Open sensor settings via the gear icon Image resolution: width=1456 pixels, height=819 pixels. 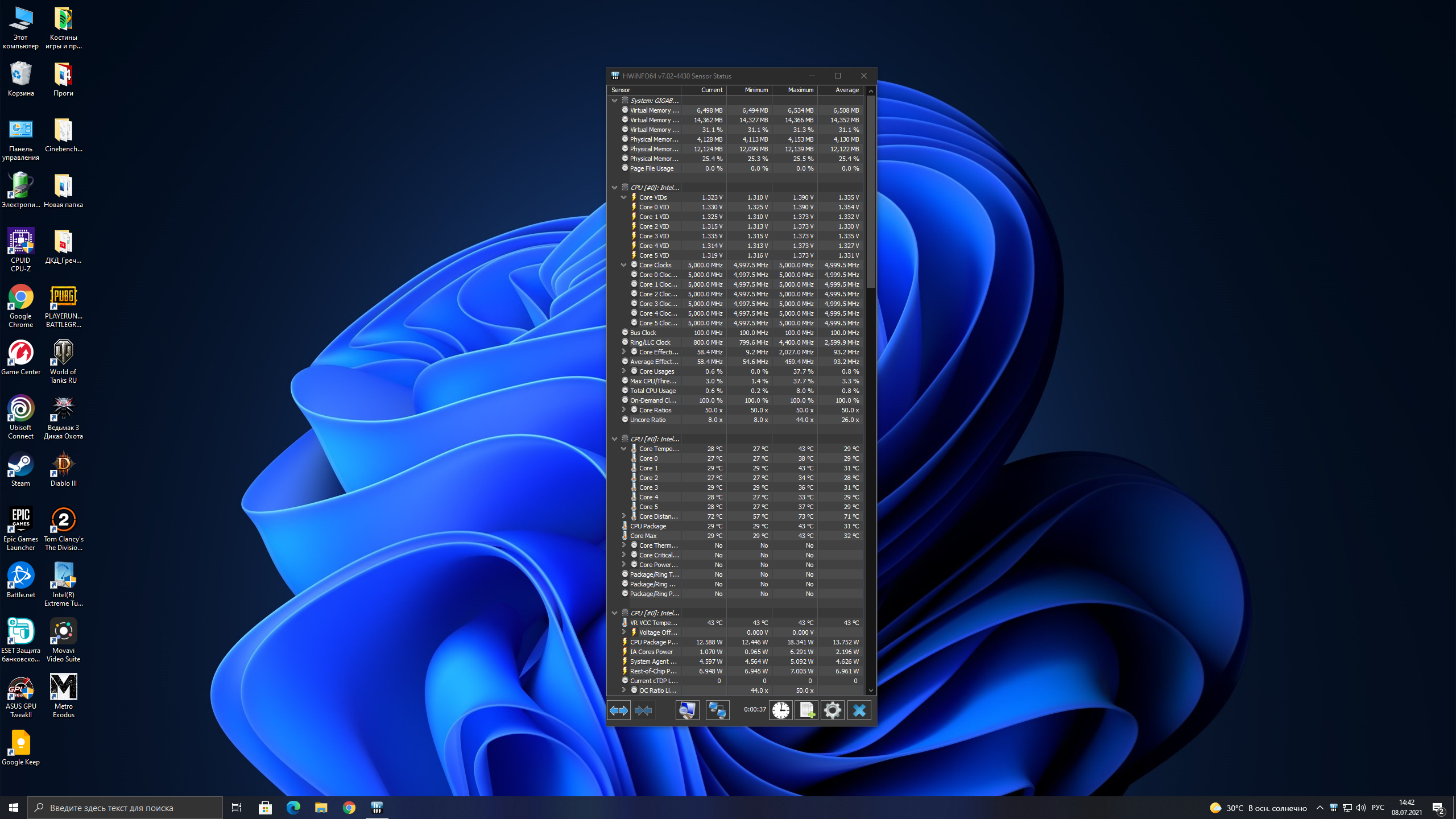click(832, 710)
